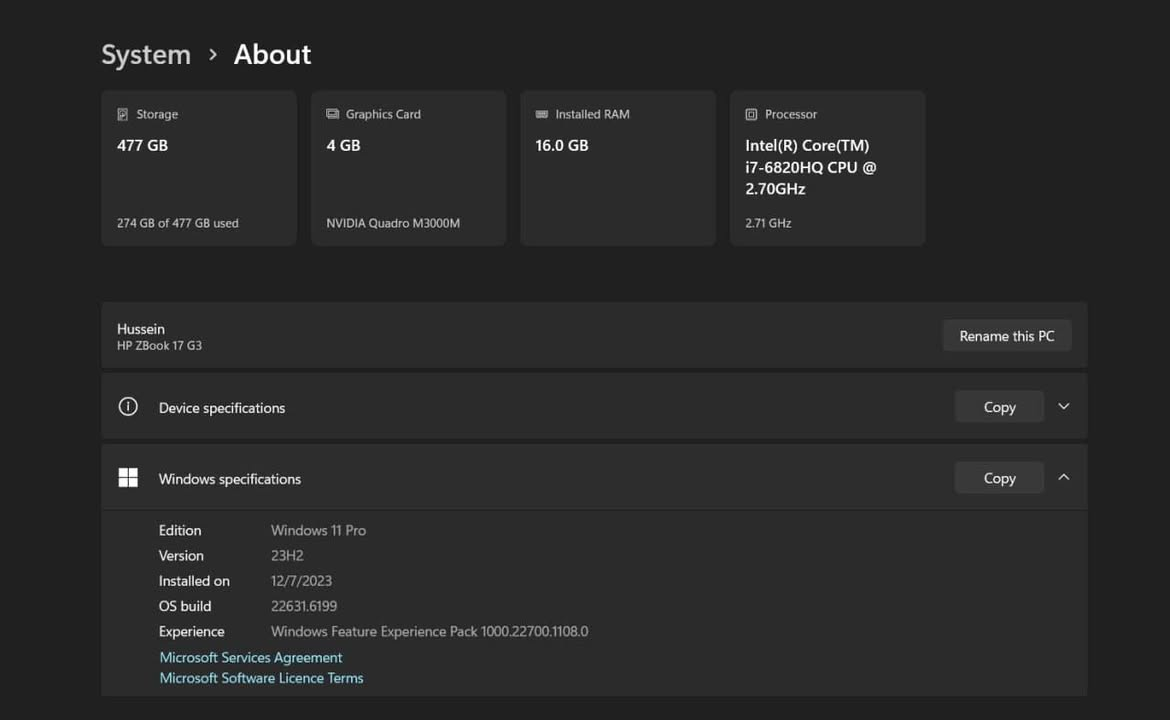Click the Device specifications row label
The height and width of the screenshot is (720, 1170).
tap(222, 408)
